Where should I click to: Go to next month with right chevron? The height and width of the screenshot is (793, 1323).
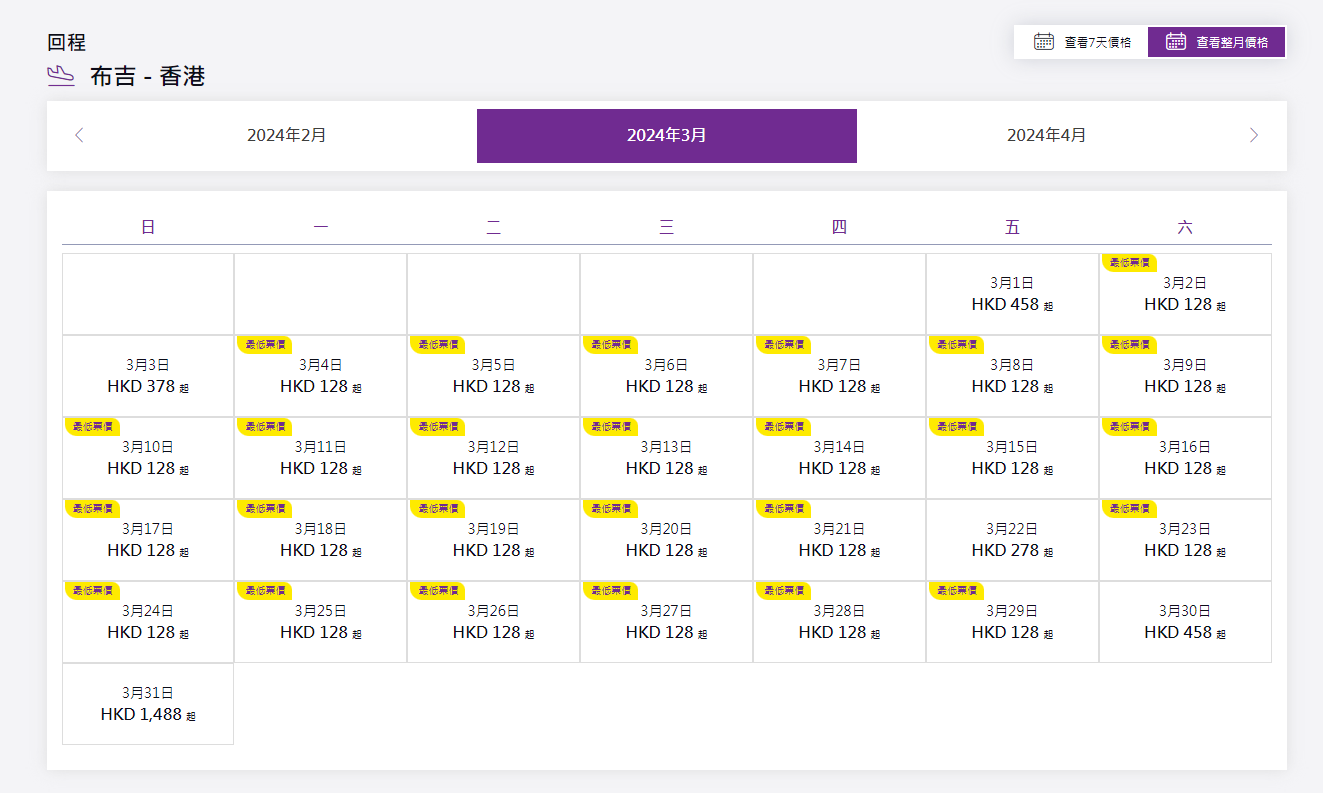point(1254,135)
